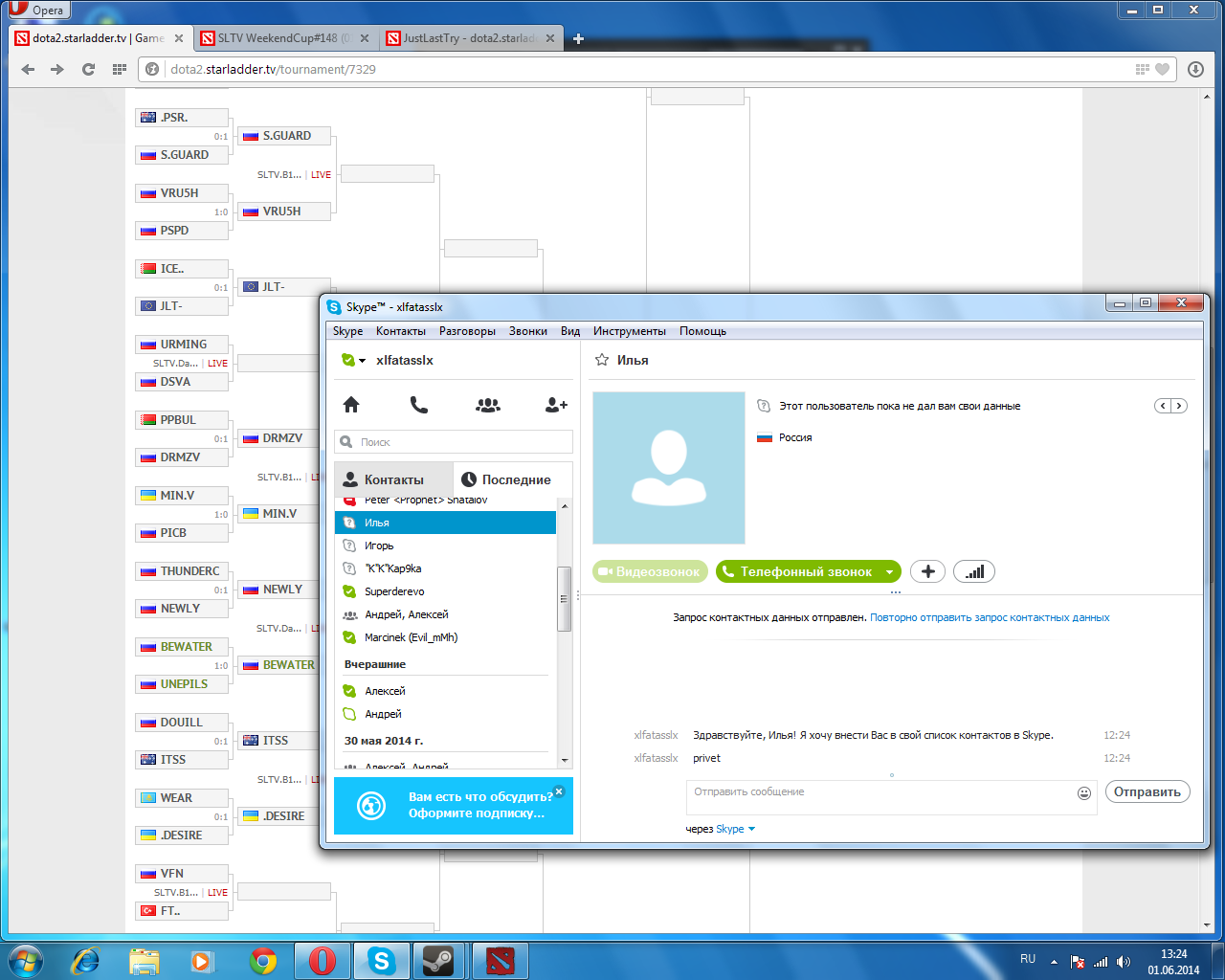Open Google Chrome from the taskbar
This screenshot has height=980, width=1225.
[x=263, y=960]
